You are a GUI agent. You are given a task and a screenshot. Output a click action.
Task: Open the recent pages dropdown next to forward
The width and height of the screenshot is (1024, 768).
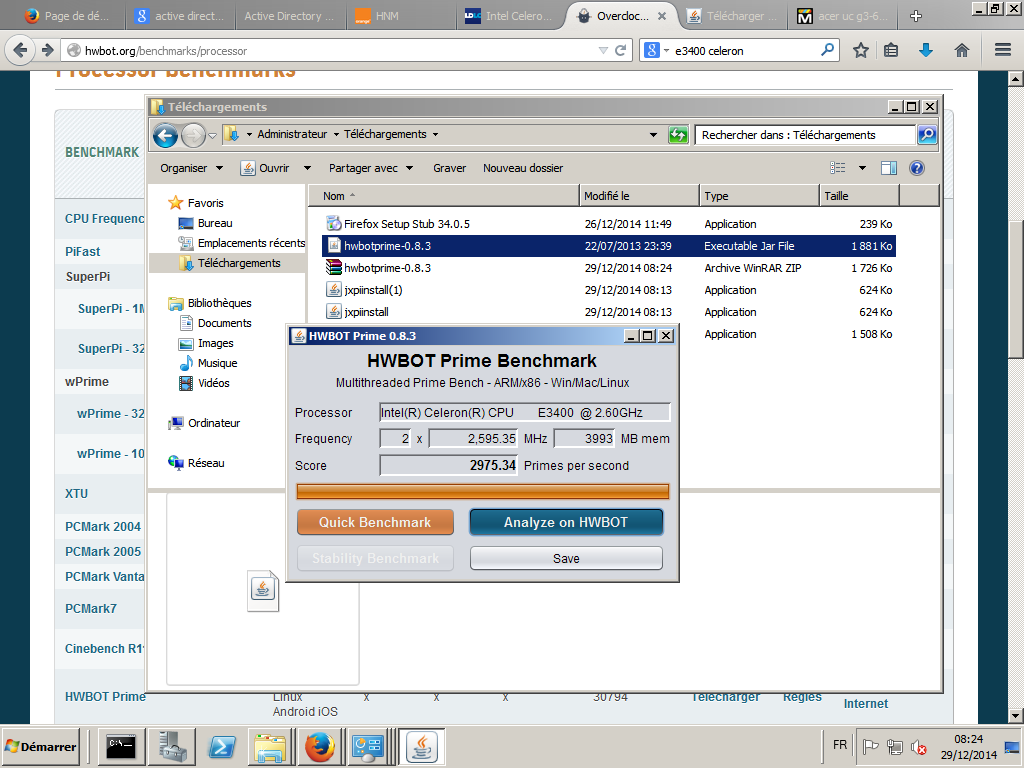click(x=212, y=136)
